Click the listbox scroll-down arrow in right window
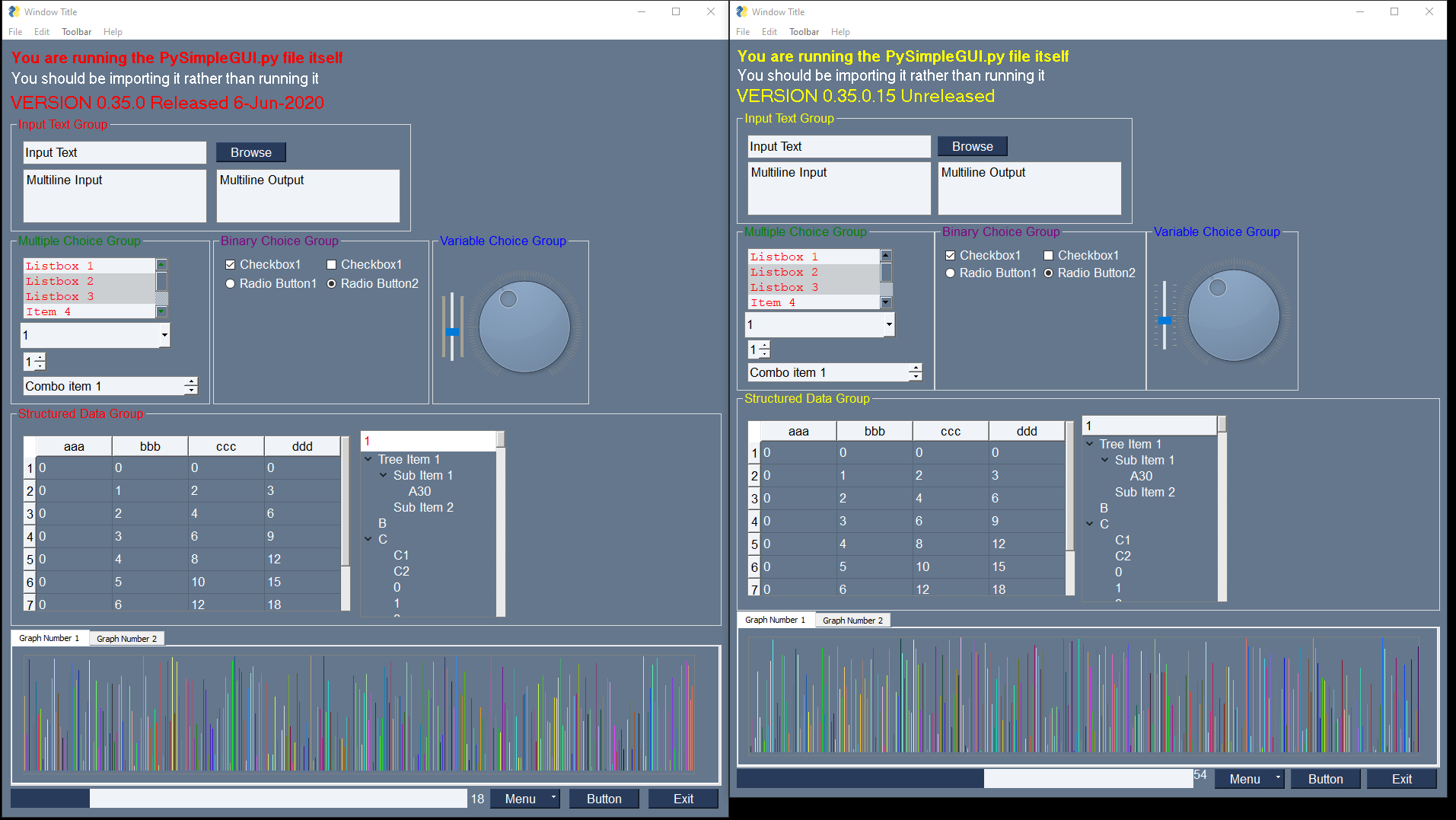 click(886, 303)
